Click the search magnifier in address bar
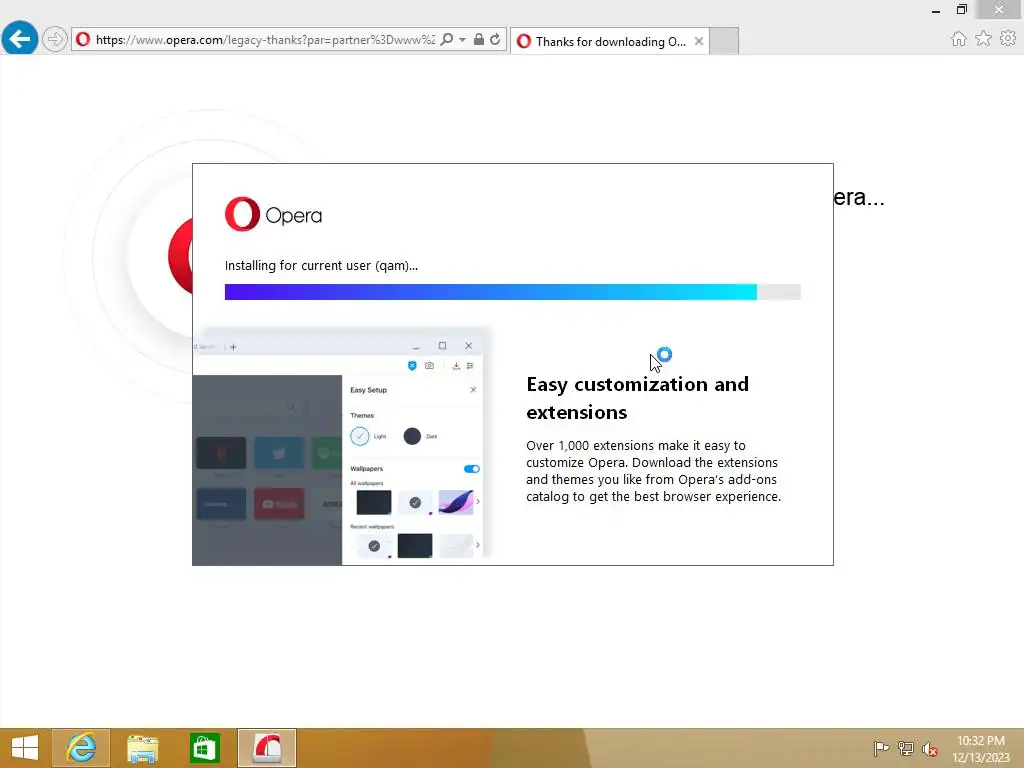This screenshot has width=1024, height=768. click(447, 39)
